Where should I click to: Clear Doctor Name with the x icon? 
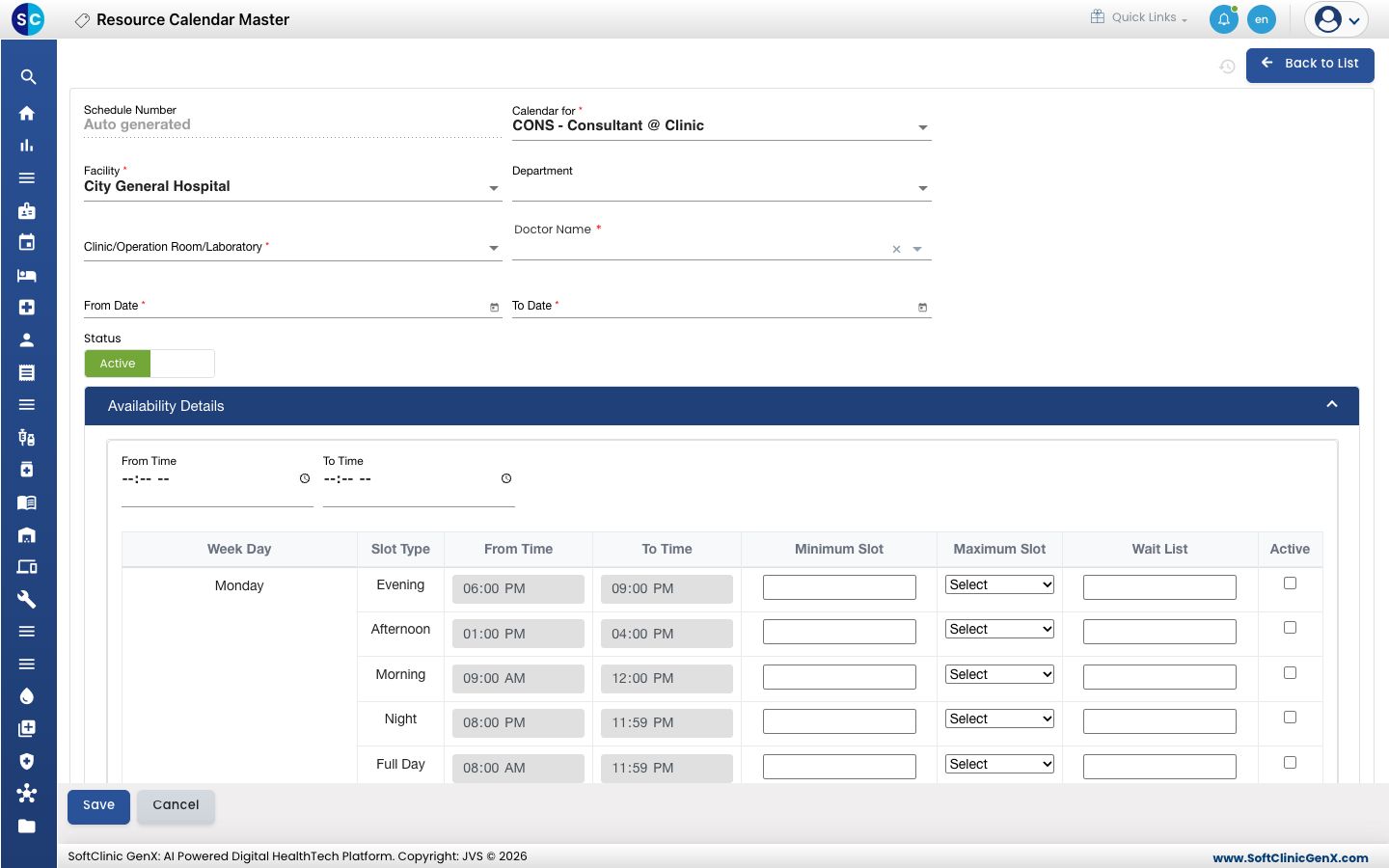[896, 249]
